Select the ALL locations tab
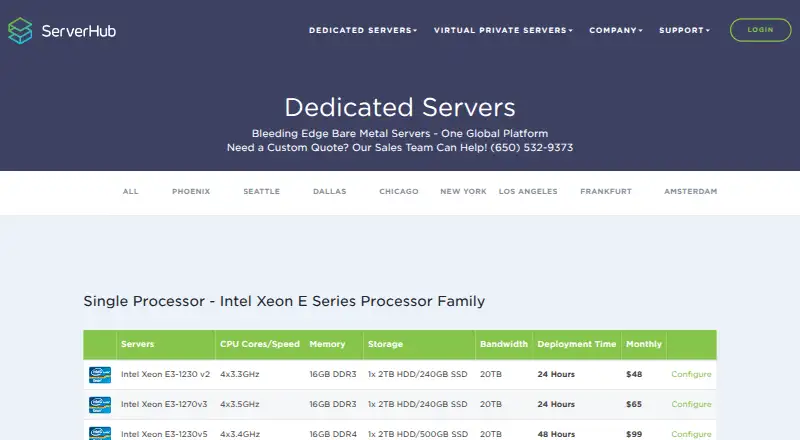The width and height of the screenshot is (800, 440). pyautogui.click(x=131, y=191)
